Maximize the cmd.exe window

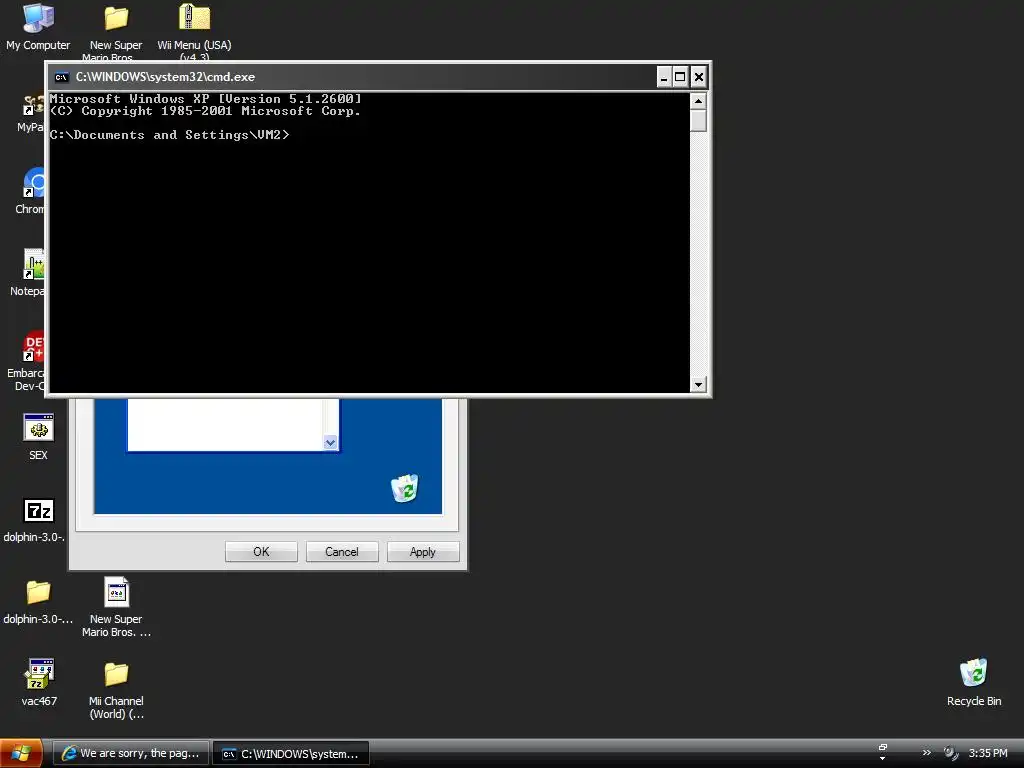coord(680,77)
